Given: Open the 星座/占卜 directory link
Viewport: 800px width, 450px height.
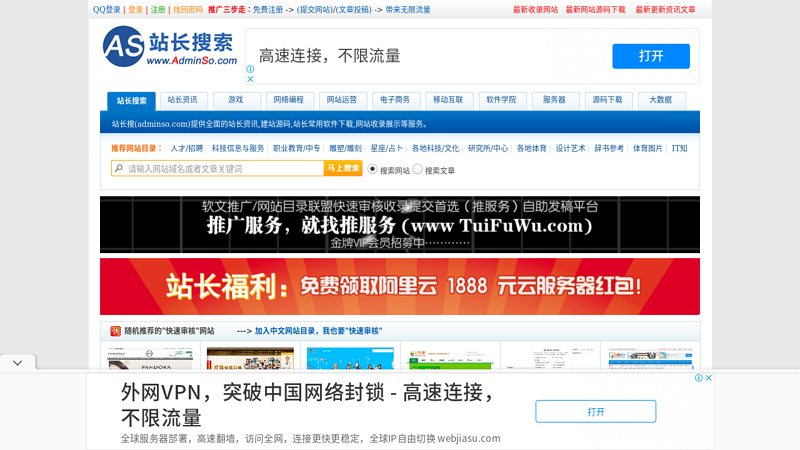Looking at the screenshot, I should pos(386,148).
